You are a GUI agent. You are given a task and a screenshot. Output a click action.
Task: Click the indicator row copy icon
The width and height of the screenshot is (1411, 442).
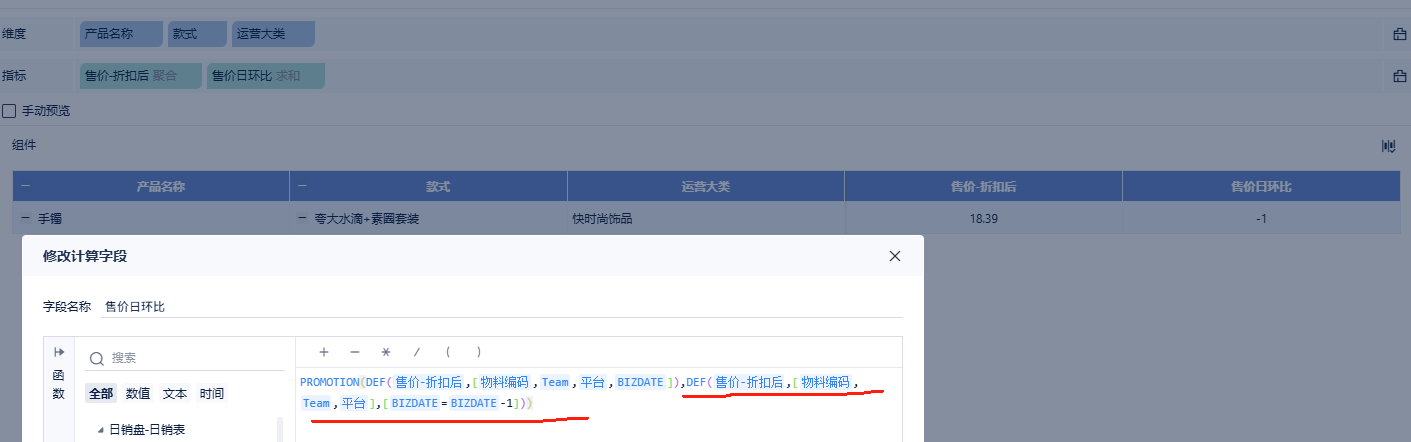point(1399,75)
